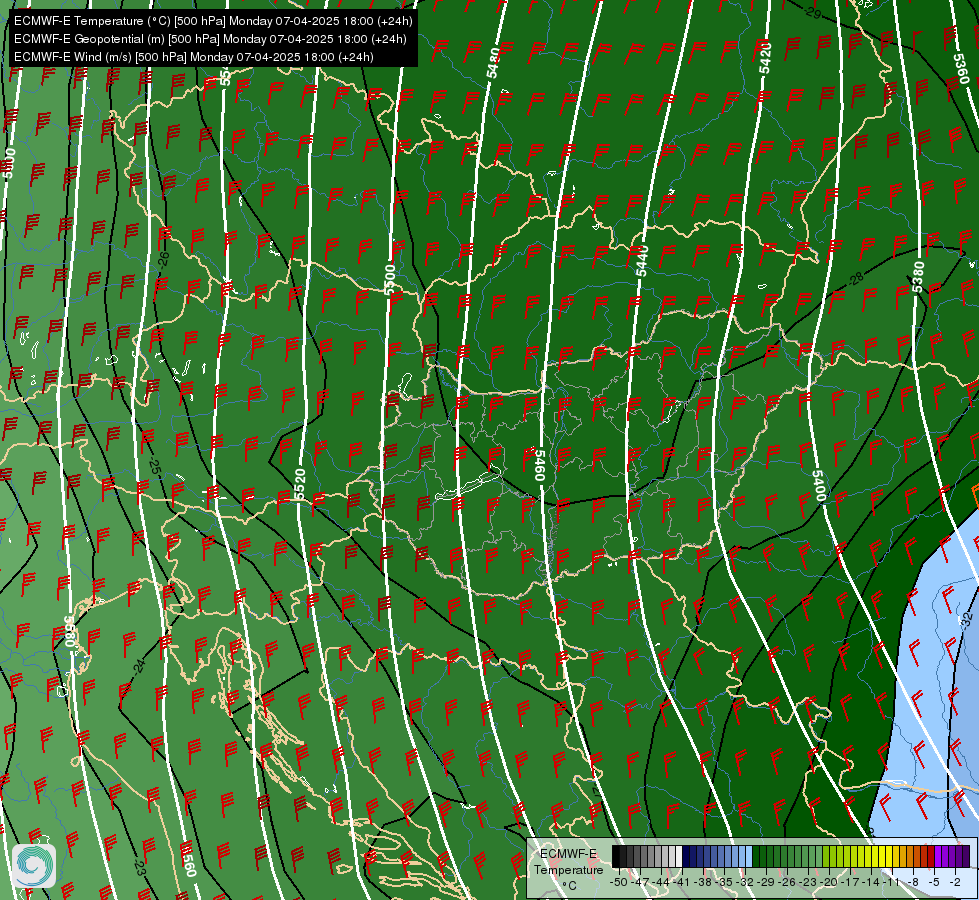Click the 5580 geopotential contour label
This screenshot has width=979, height=900.
tap(70, 631)
